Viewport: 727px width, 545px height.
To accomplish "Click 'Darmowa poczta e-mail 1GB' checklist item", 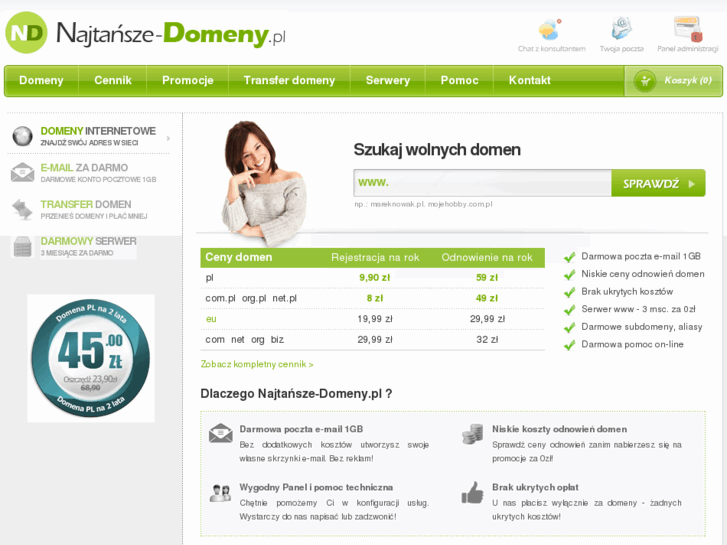I will click(641, 256).
